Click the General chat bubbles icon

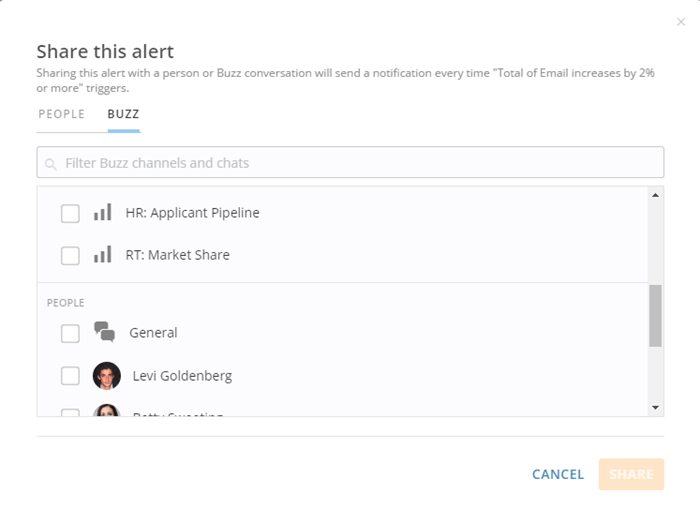pos(104,332)
